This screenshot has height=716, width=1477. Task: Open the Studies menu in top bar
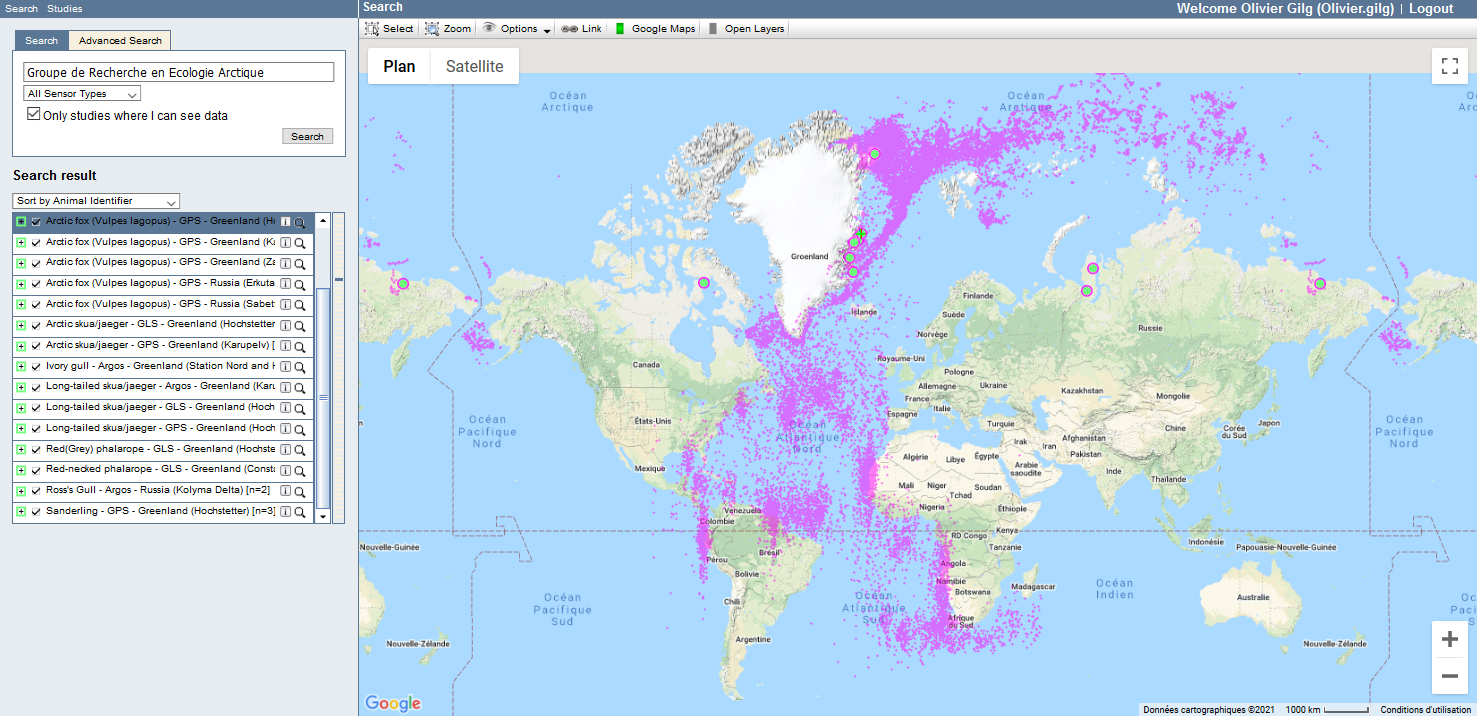[x=64, y=8]
